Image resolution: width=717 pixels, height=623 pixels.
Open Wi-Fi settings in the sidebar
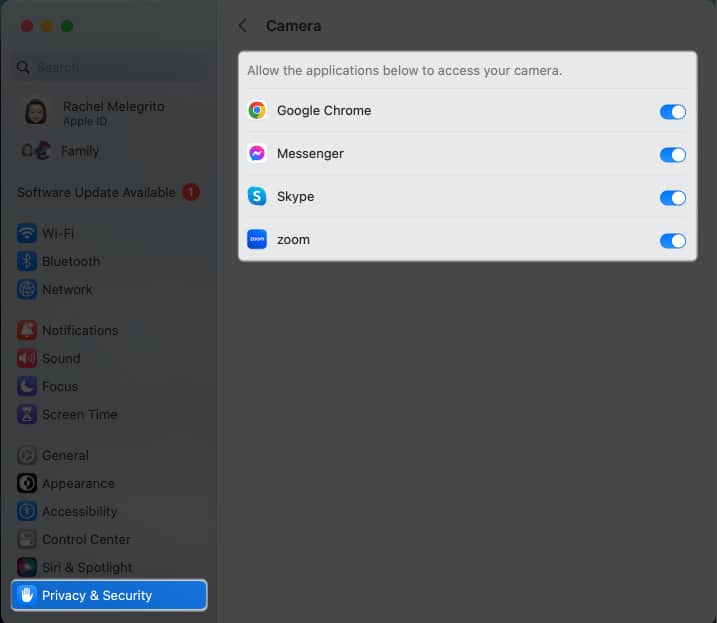(109, 233)
